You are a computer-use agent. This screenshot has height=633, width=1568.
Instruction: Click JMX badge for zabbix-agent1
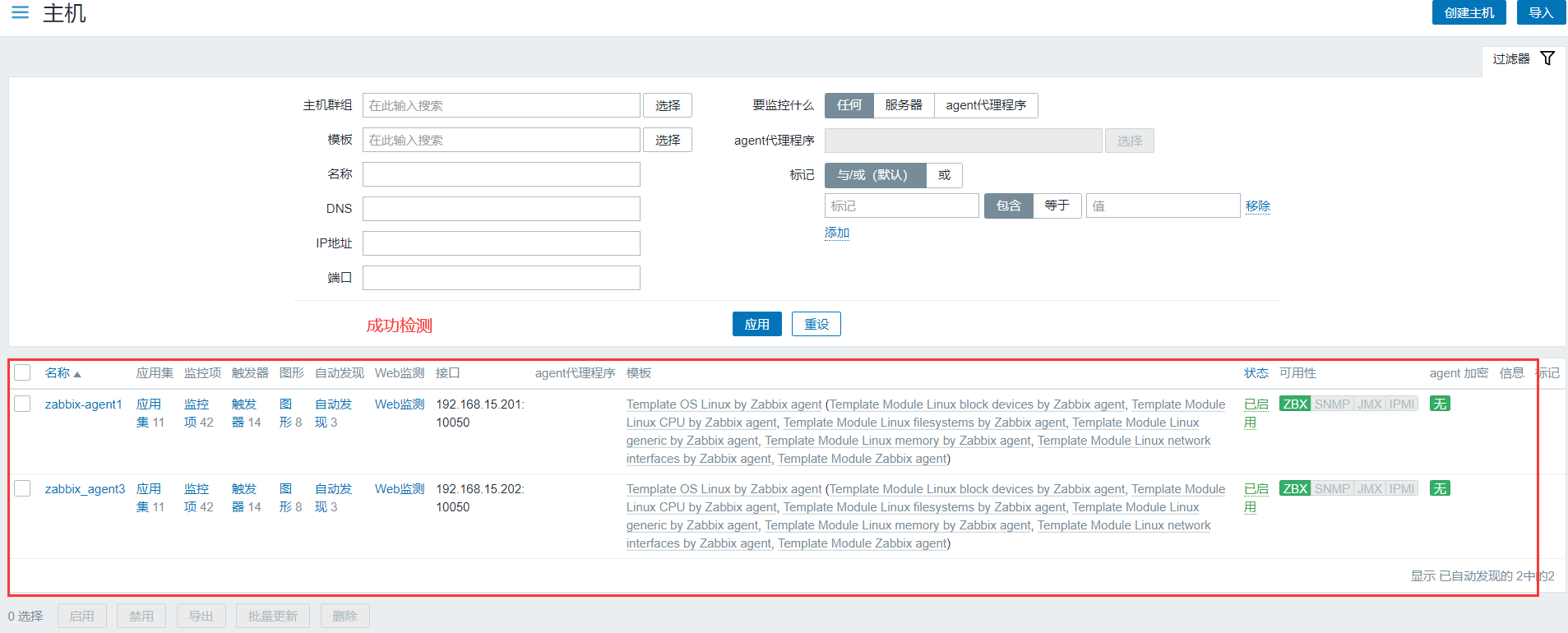pyautogui.click(x=1370, y=404)
